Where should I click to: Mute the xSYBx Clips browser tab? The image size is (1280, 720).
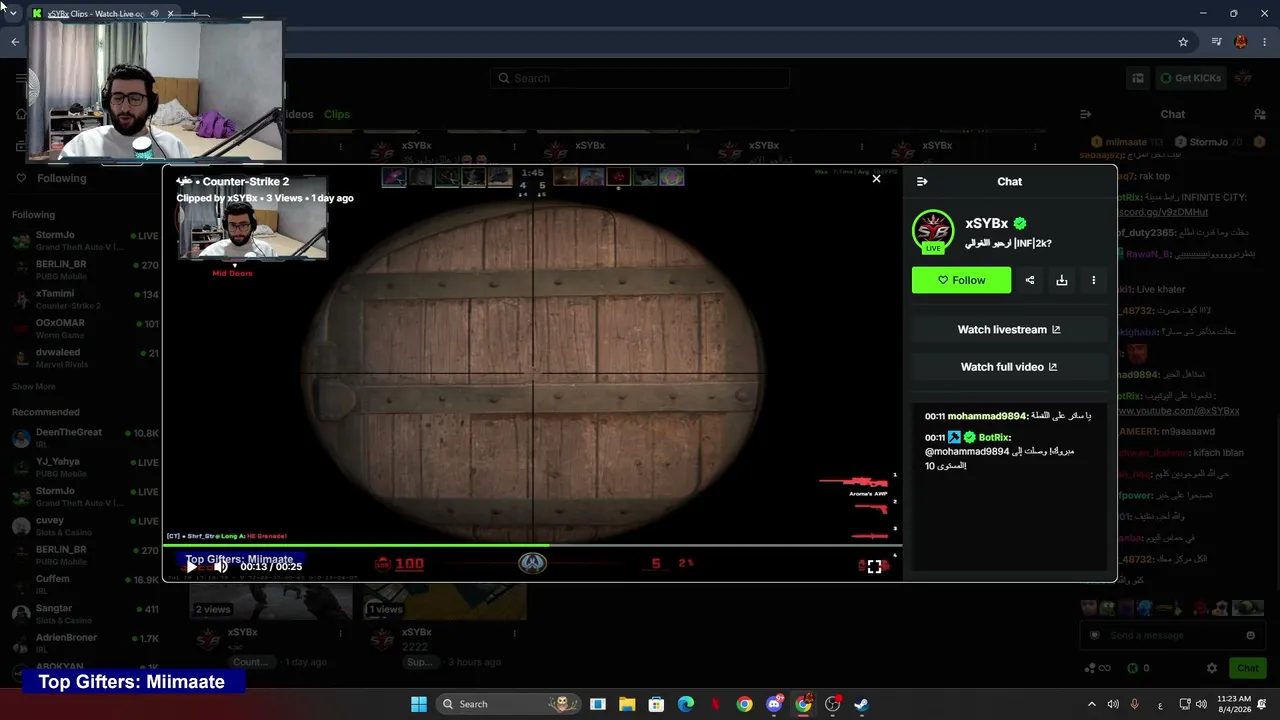[155, 14]
